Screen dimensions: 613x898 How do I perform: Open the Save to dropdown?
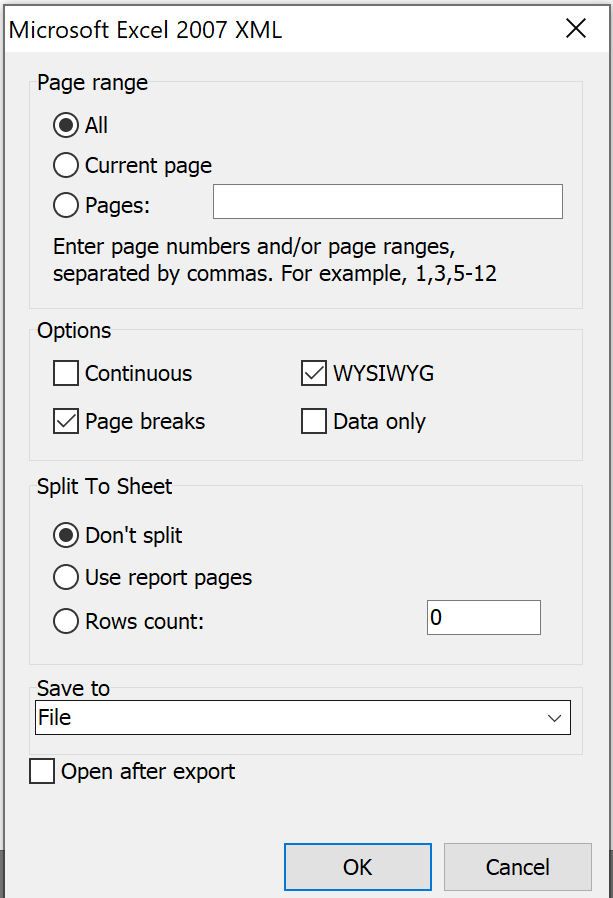coord(302,718)
